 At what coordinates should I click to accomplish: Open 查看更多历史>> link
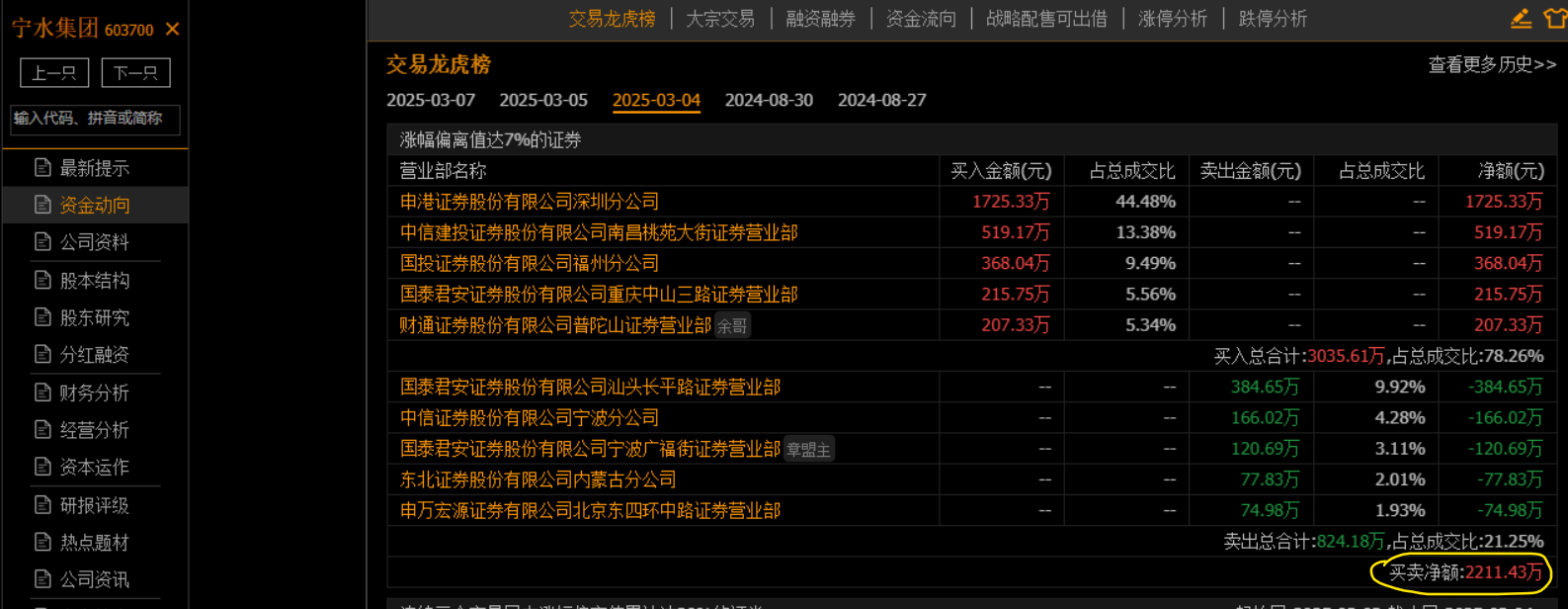[1492, 64]
